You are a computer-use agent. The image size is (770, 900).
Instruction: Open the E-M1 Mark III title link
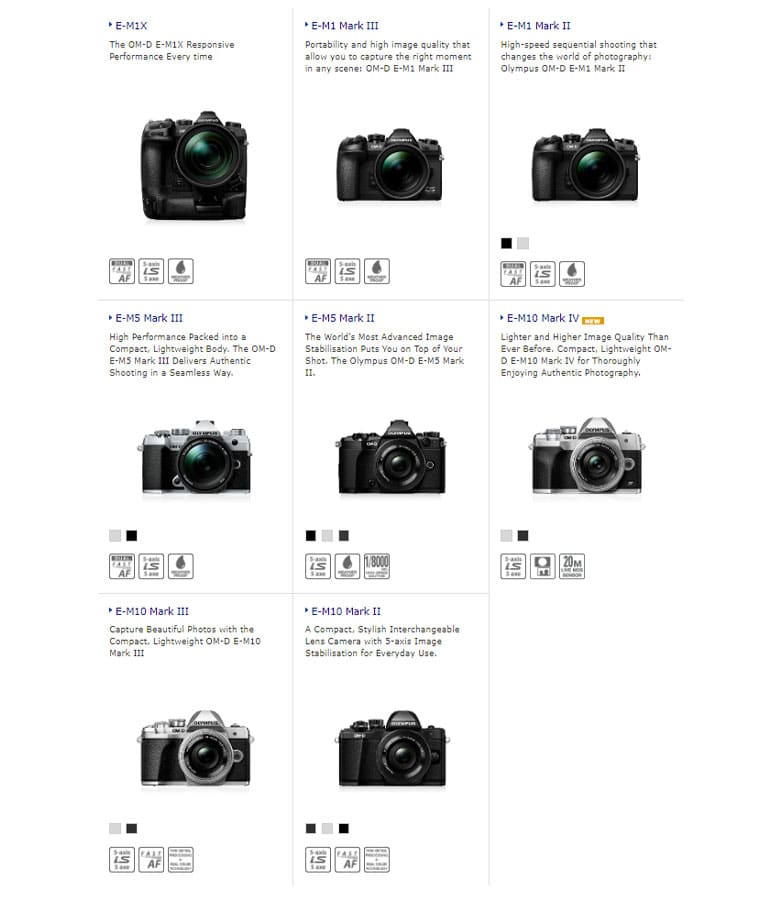344,26
